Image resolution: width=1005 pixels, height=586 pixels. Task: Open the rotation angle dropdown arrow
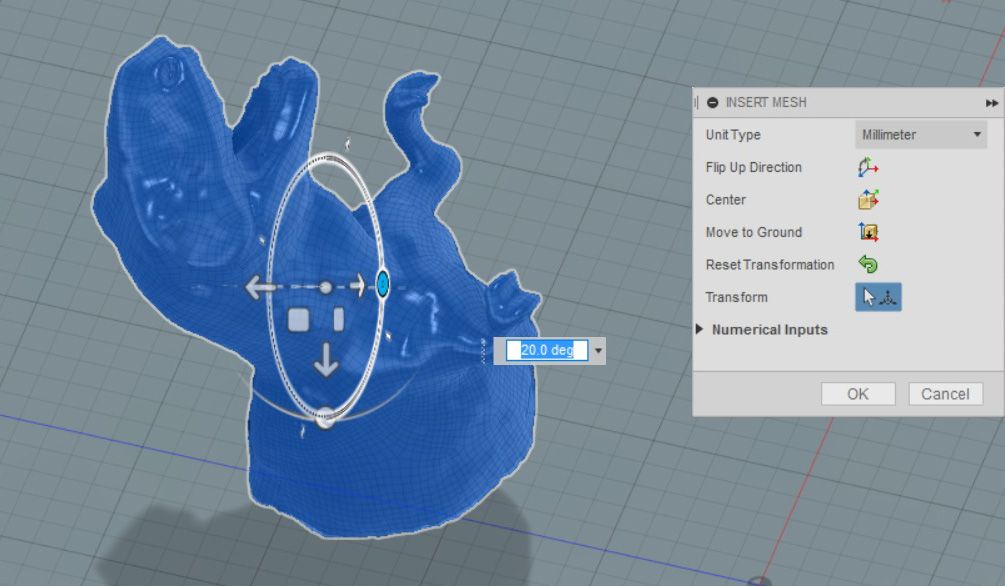click(x=596, y=350)
